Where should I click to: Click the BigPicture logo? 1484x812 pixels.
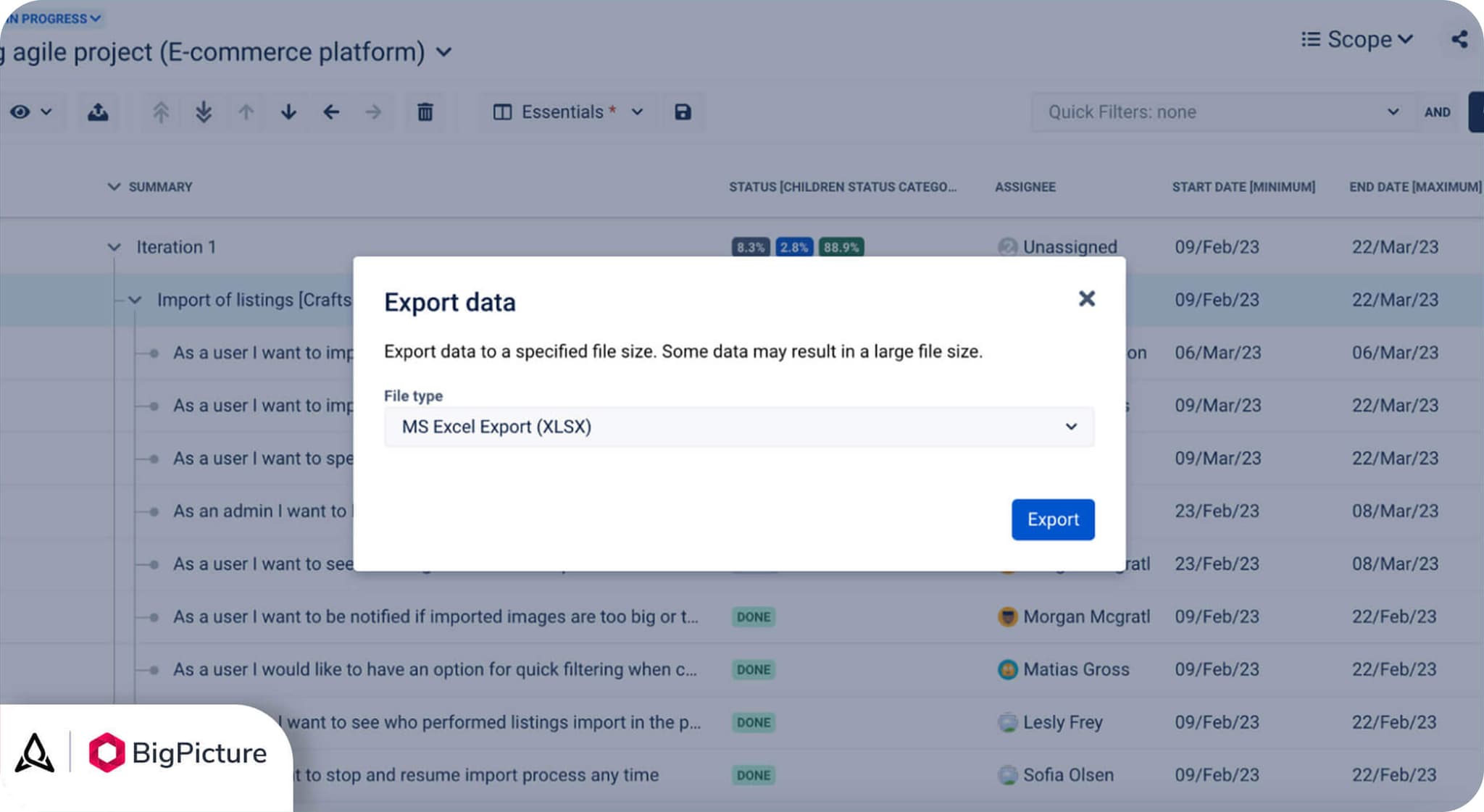point(178,753)
